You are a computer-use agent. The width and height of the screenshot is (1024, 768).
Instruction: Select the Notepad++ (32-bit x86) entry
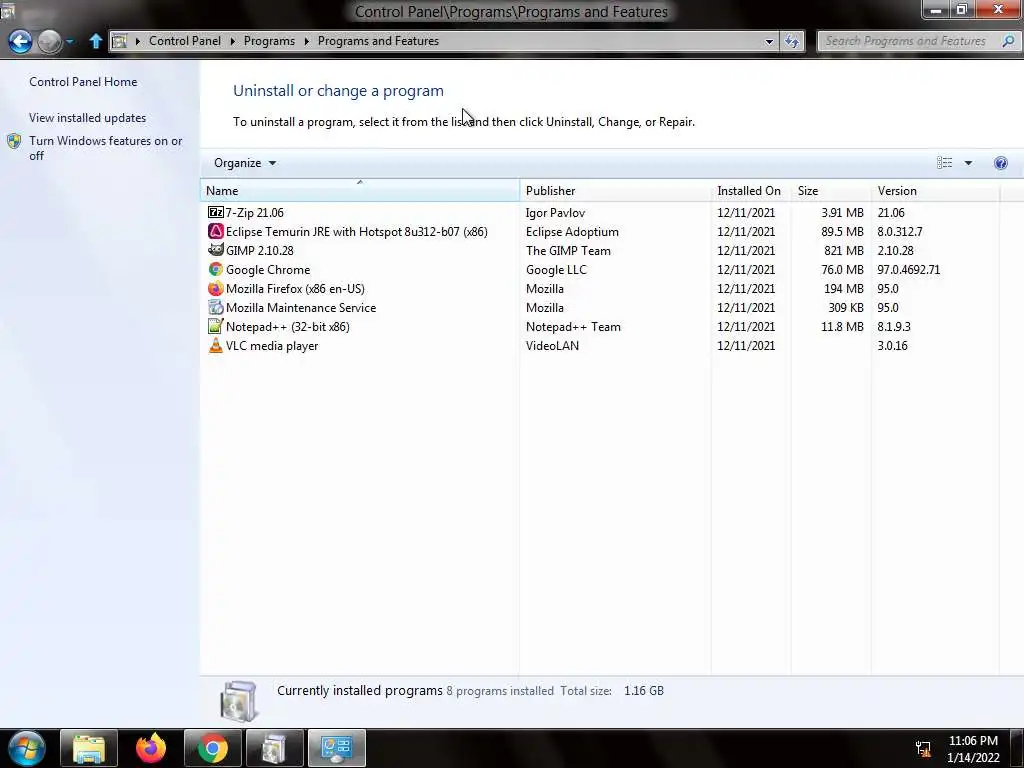click(287, 326)
